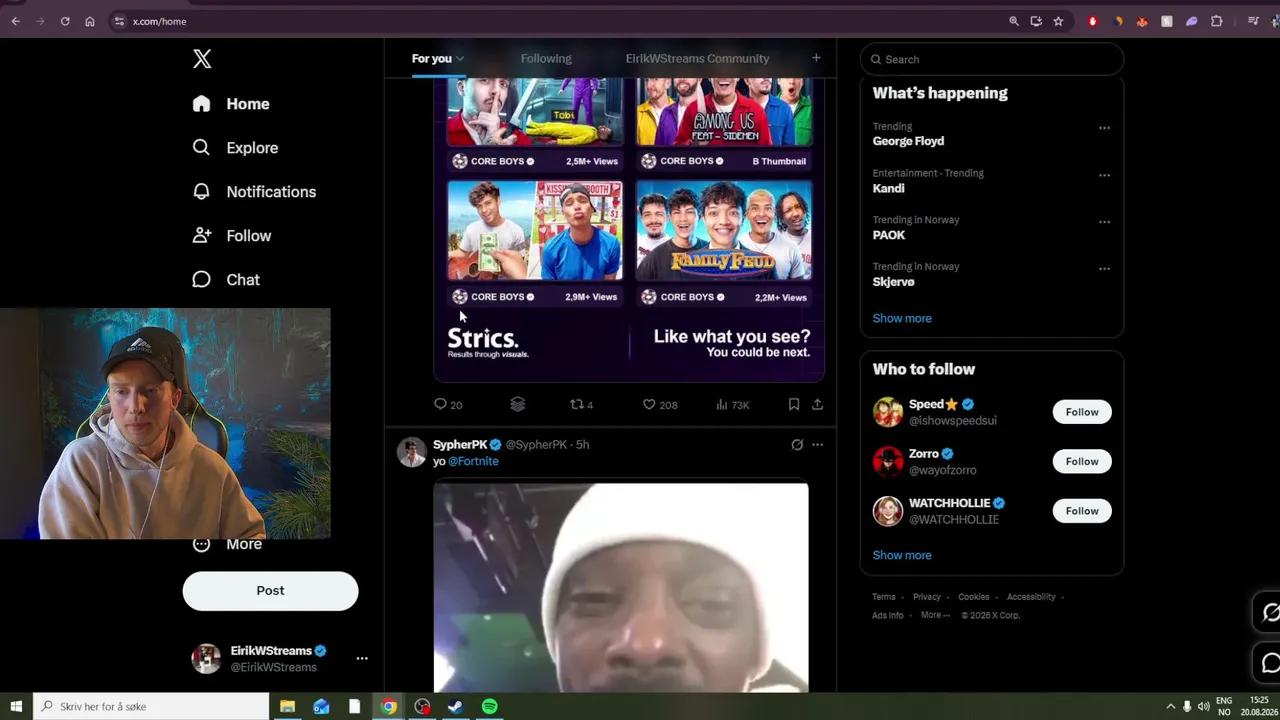Open the Terms footer link

(x=884, y=597)
